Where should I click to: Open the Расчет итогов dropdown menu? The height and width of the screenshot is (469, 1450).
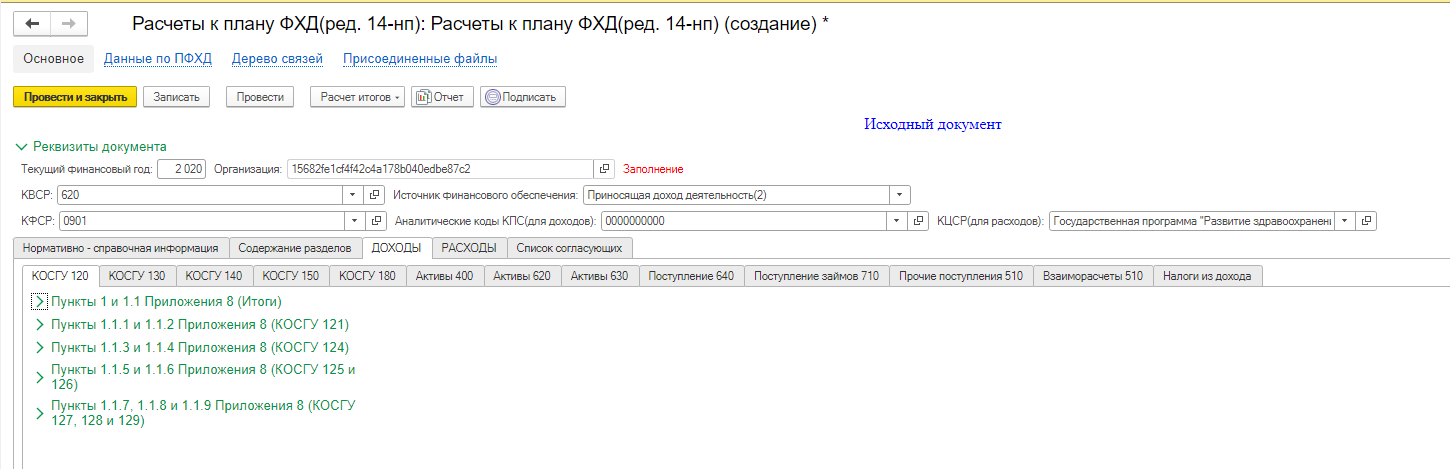pyautogui.click(x=357, y=97)
